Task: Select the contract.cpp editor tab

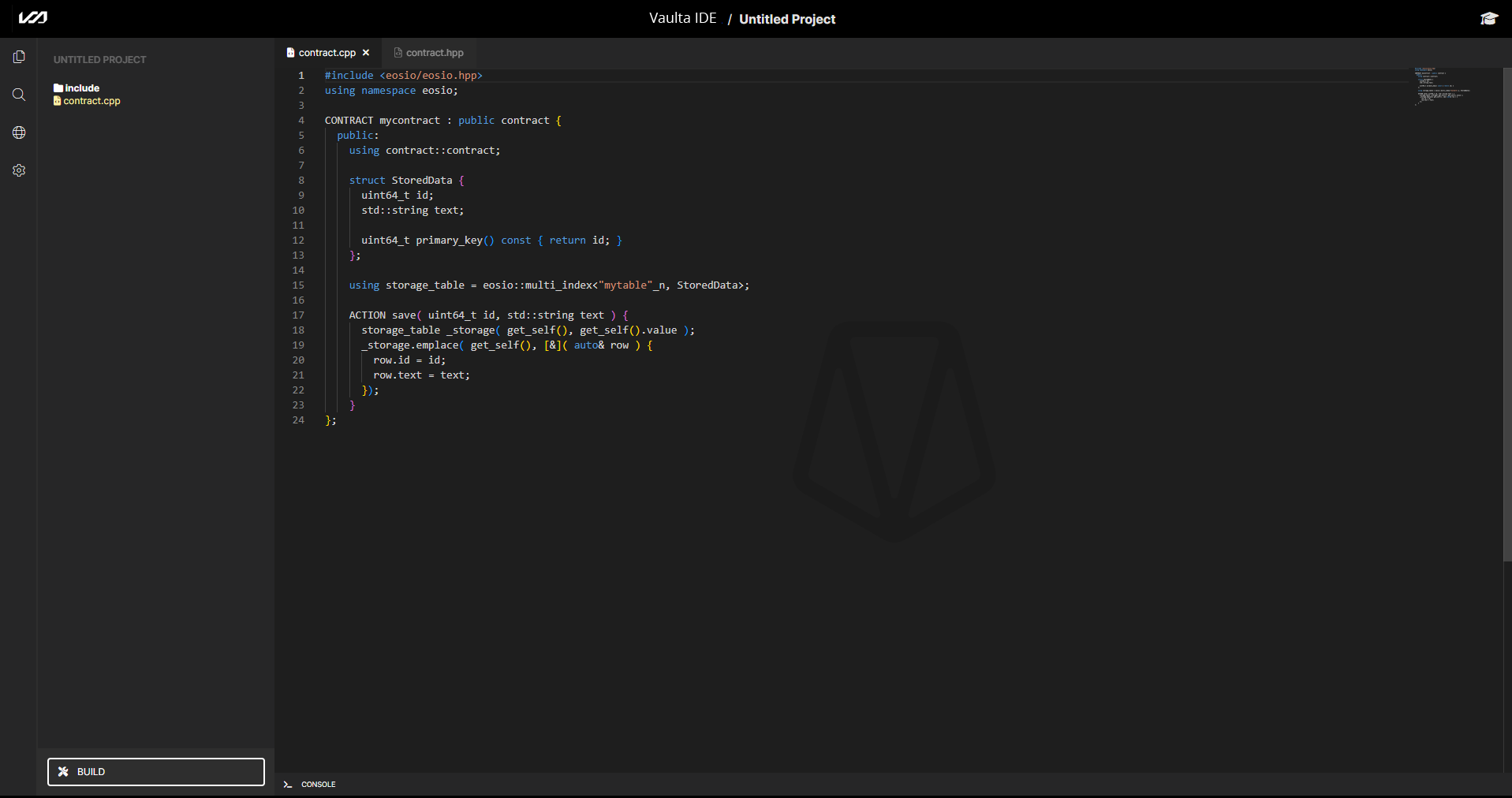Action: click(x=326, y=52)
